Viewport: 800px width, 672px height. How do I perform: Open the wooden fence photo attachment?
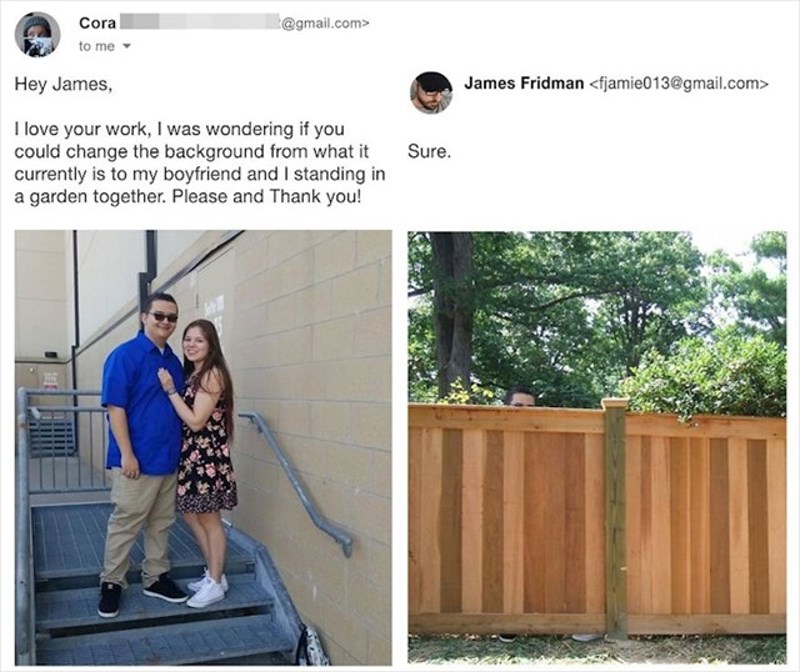coord(597,447)
